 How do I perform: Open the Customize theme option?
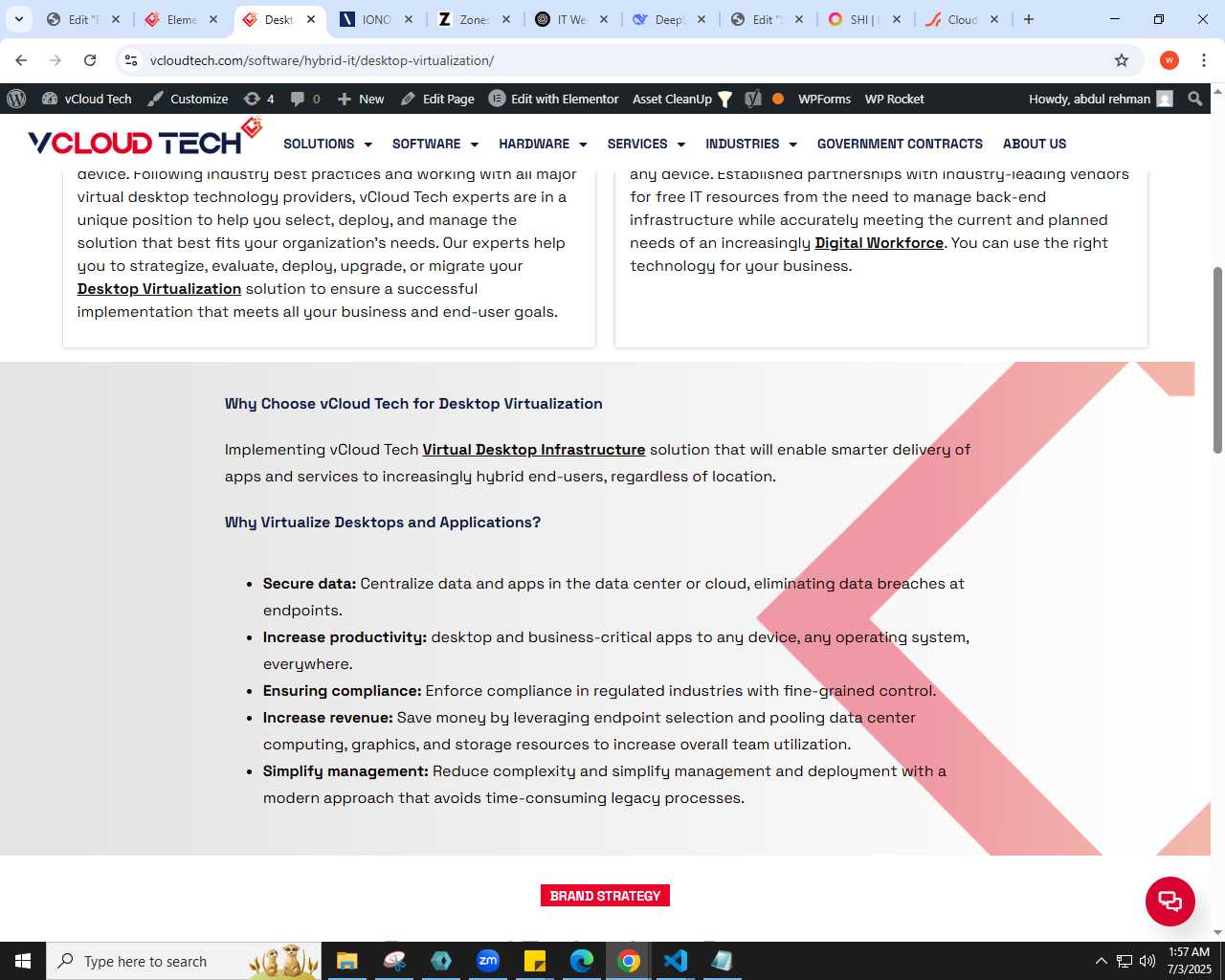pyautogui.click(x=188, y=99)
